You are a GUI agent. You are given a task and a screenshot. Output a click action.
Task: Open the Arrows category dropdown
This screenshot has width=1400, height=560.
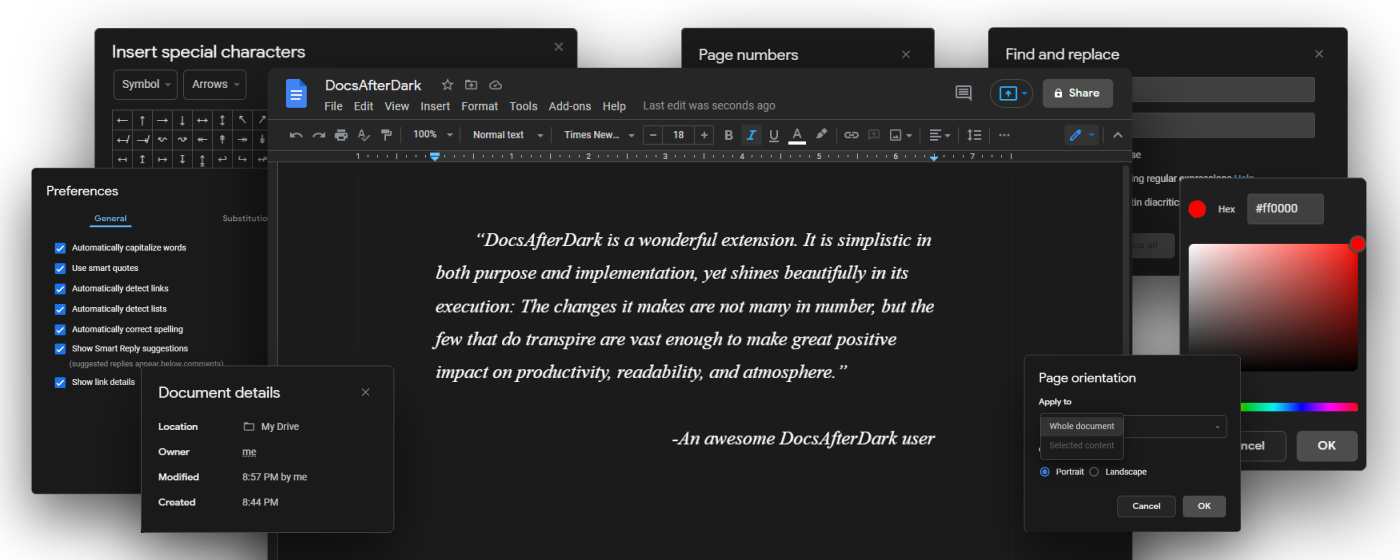214,85
